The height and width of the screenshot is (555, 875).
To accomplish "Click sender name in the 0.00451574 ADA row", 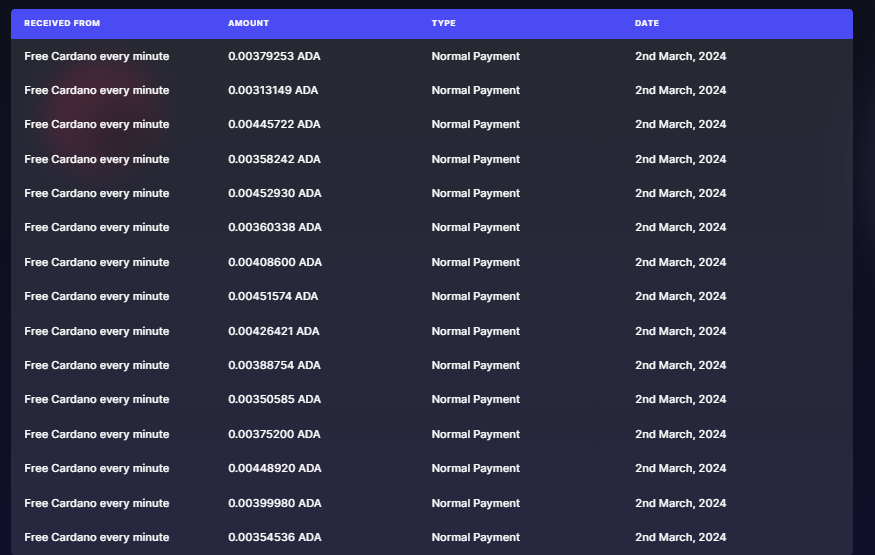I will (x=97, y=297).
